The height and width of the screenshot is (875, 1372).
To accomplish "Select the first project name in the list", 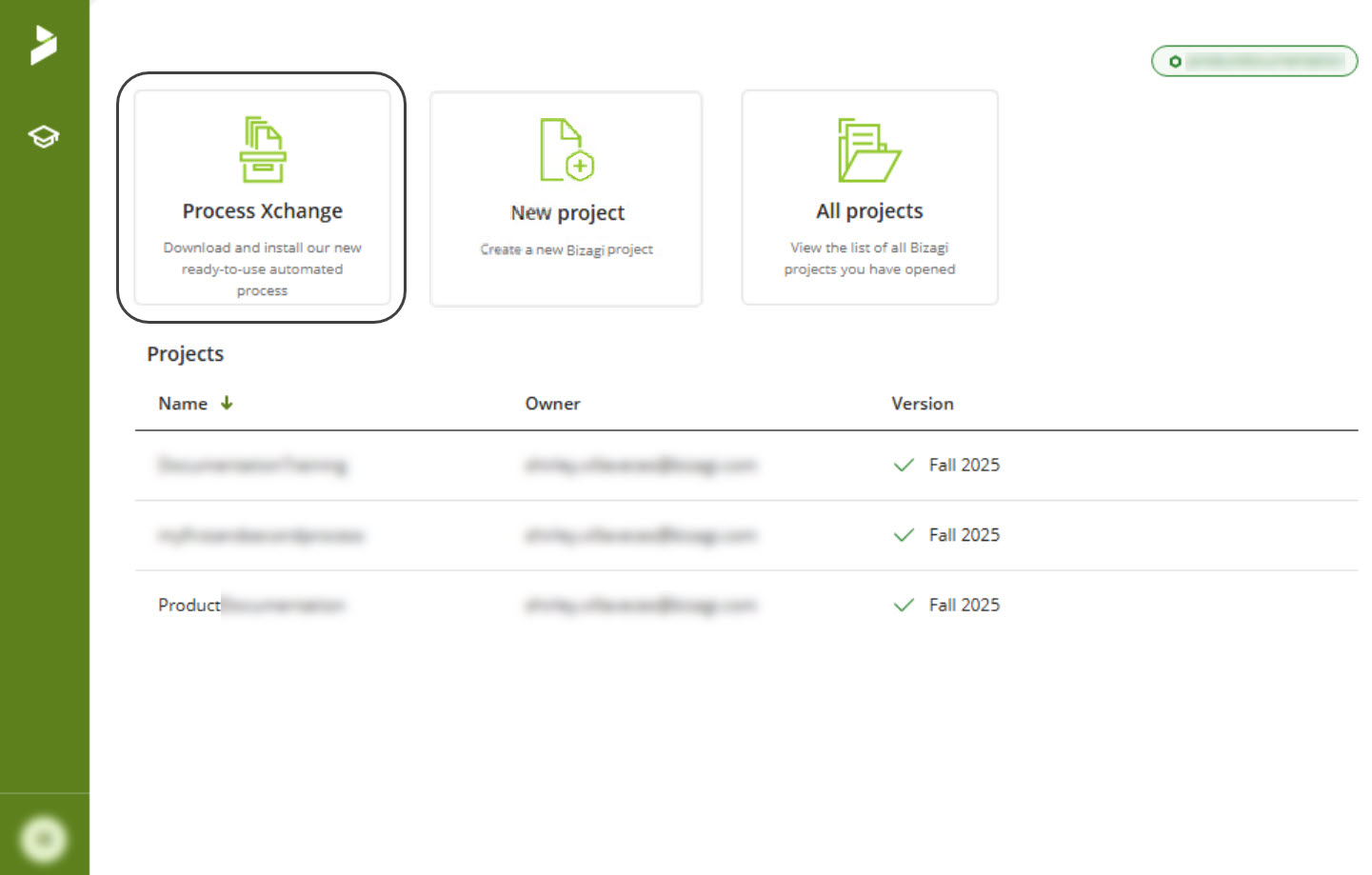I will [x=252, y=465].
